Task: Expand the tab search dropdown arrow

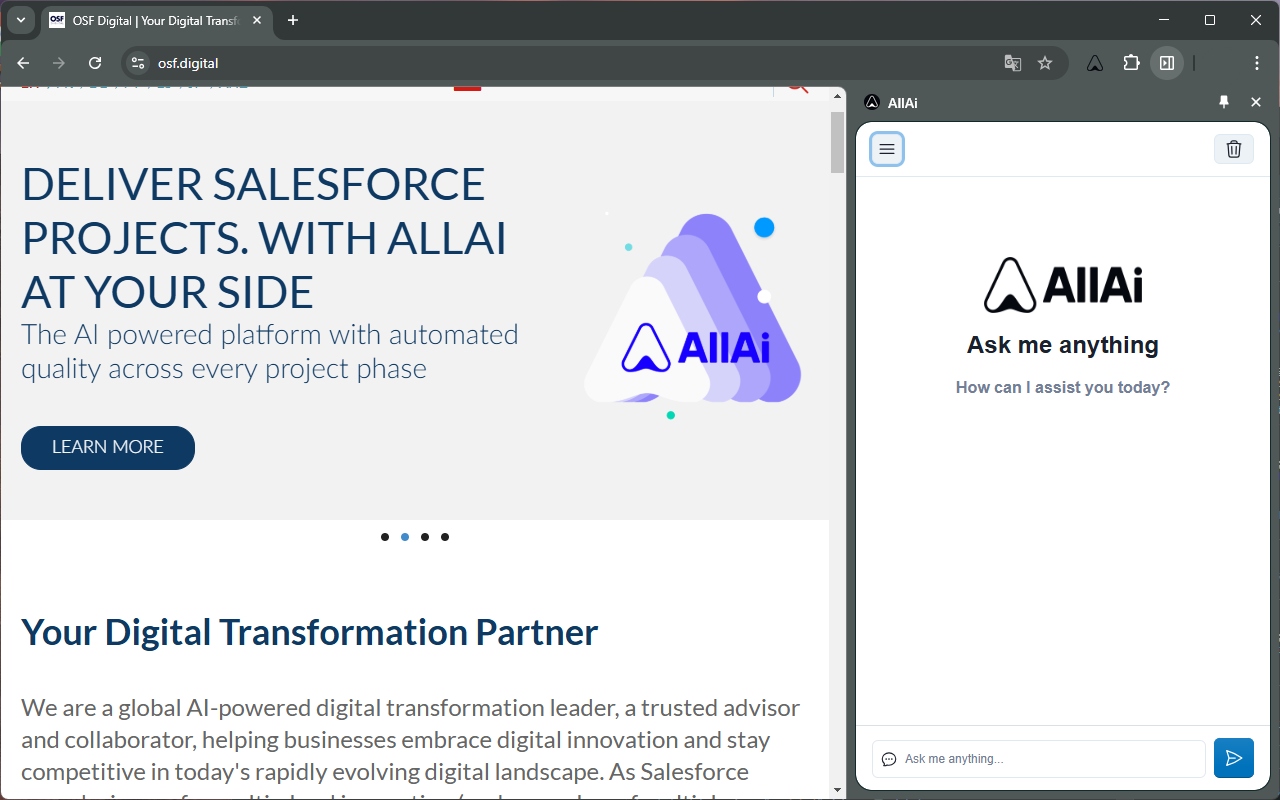Action: tap(21, 20)
